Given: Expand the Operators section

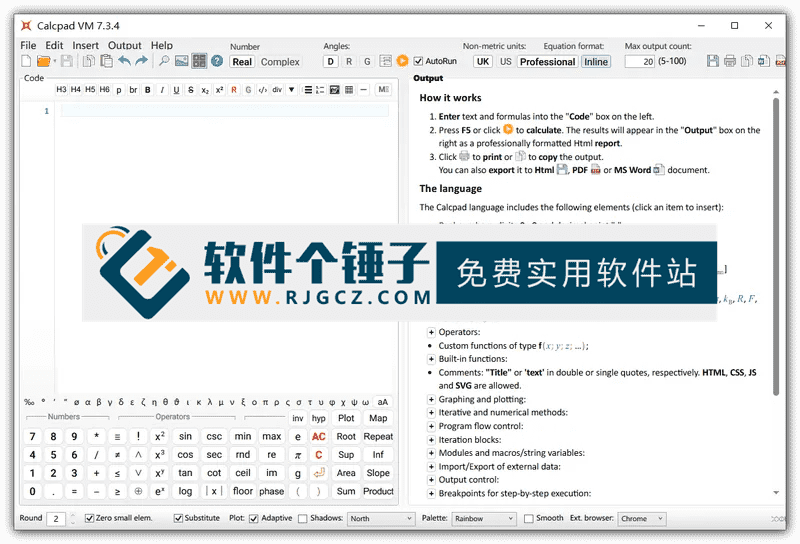Looking at the screenshot, I should pos(431,332).
